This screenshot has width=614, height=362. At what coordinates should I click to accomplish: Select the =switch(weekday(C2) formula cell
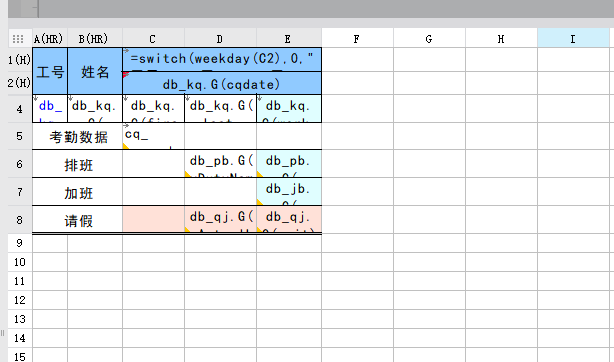[x=222, y=60]
